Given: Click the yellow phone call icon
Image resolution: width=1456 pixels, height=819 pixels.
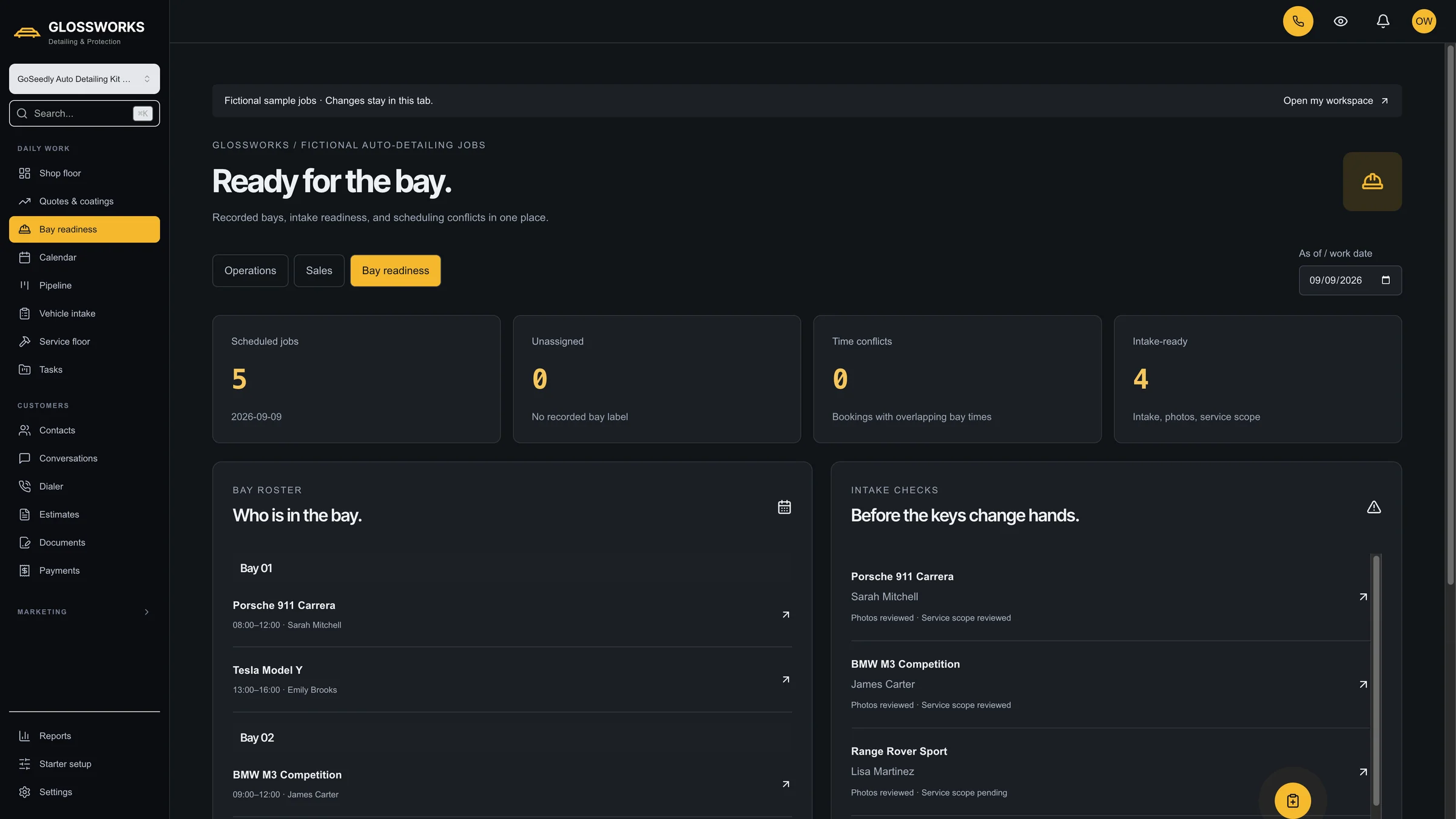Looking at the screenshot, I should (1298, 21).
